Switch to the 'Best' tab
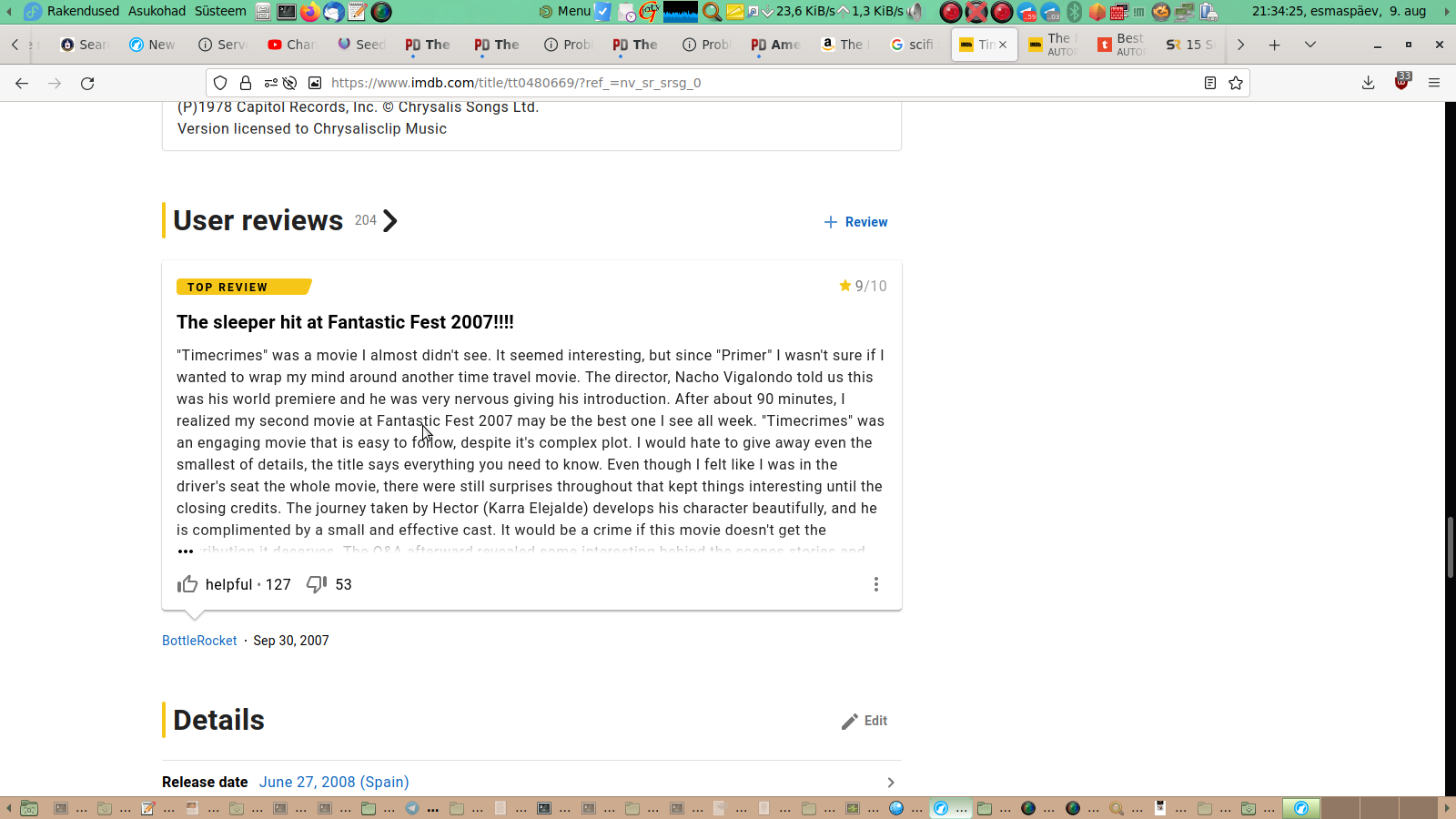Screen dimensions: 1456x819 tap(1121, 45)
